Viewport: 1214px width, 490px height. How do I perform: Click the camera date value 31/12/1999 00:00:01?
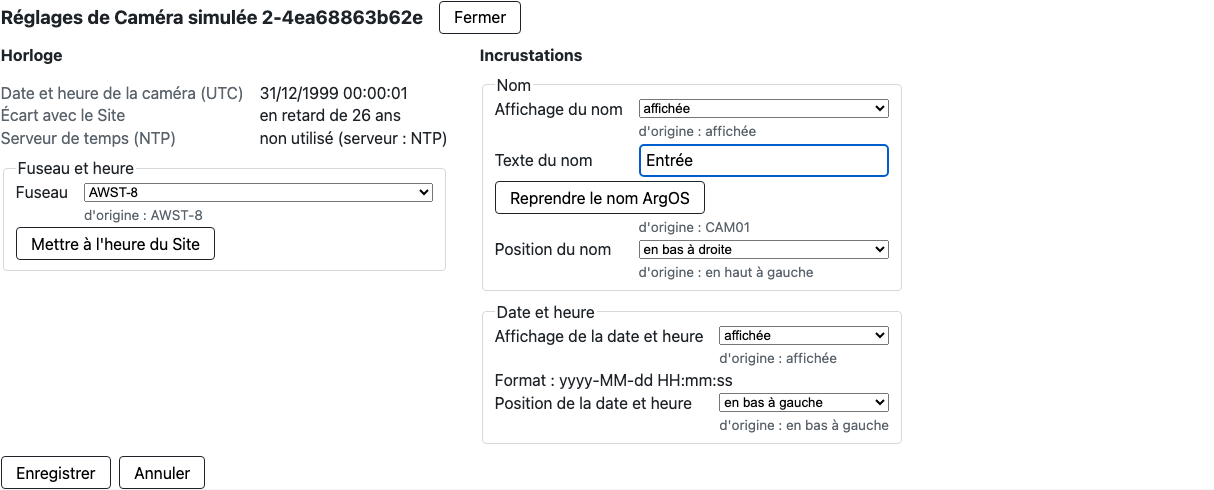[x=334, y=93]
